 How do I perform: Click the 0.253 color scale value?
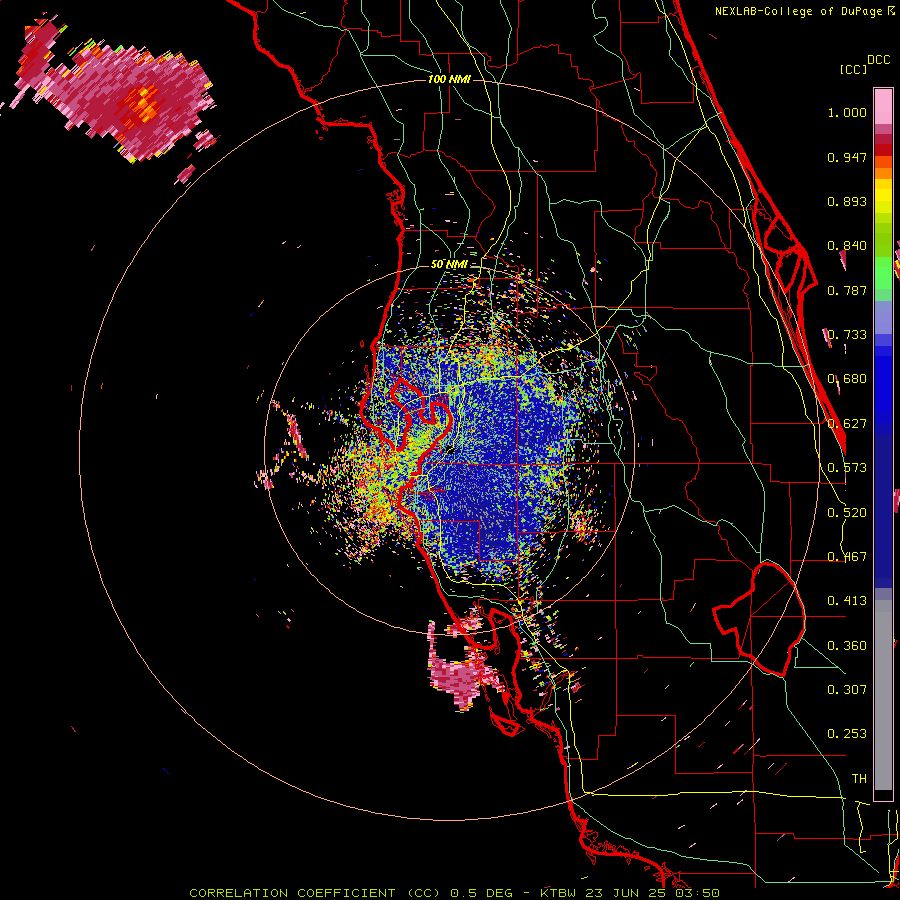pos(847,734)
